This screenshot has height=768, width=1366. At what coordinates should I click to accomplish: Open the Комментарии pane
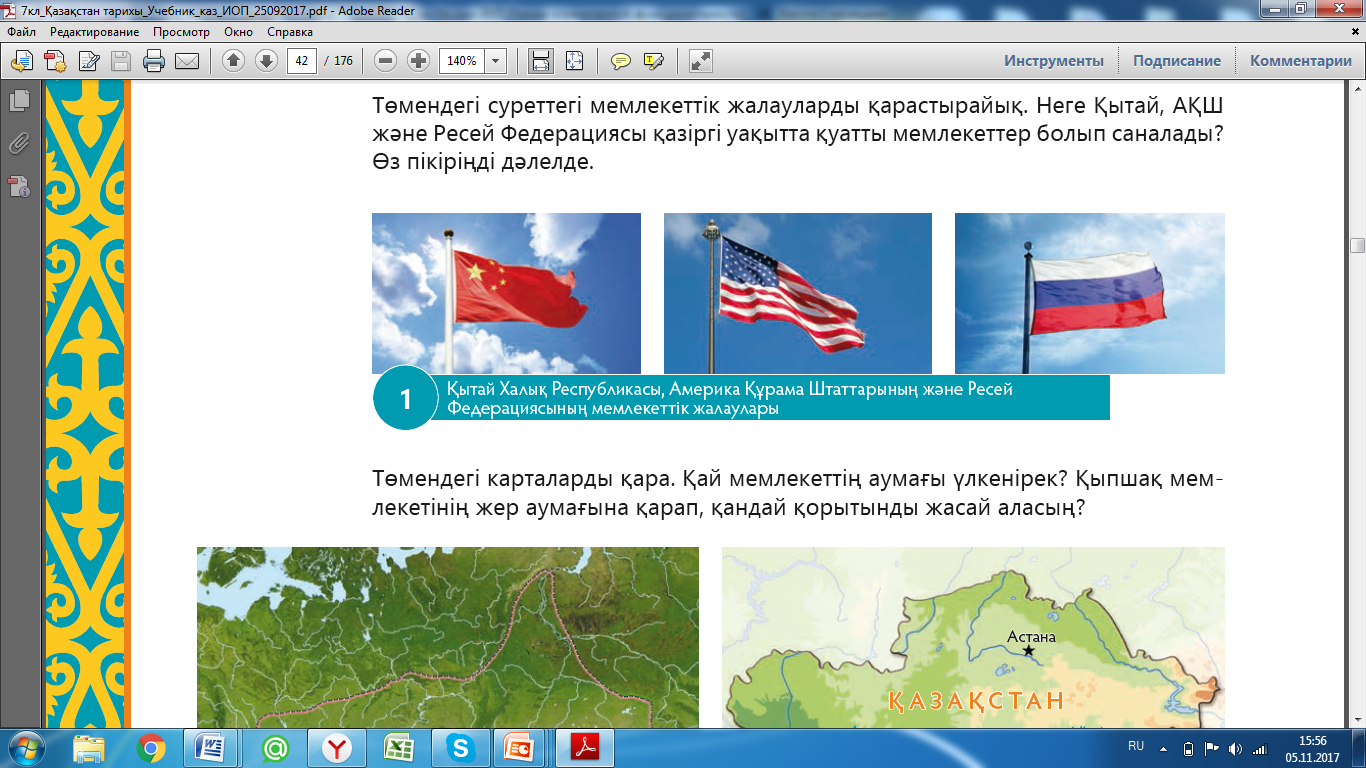(x=1301, y=61)
